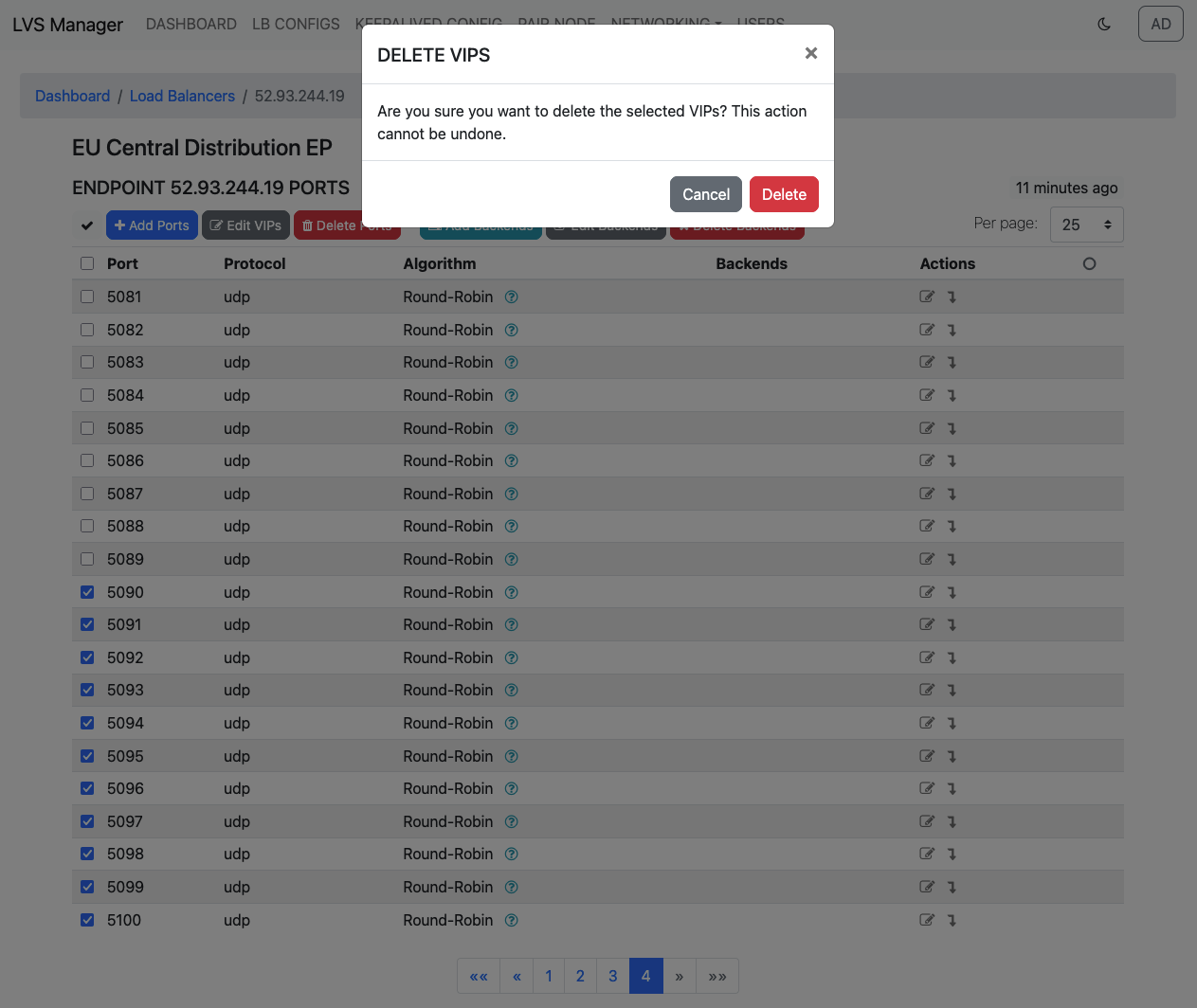Open the DASHBOARD nav item
The width and height of the screenshot is (1197, 1008).
coord(191,24)
